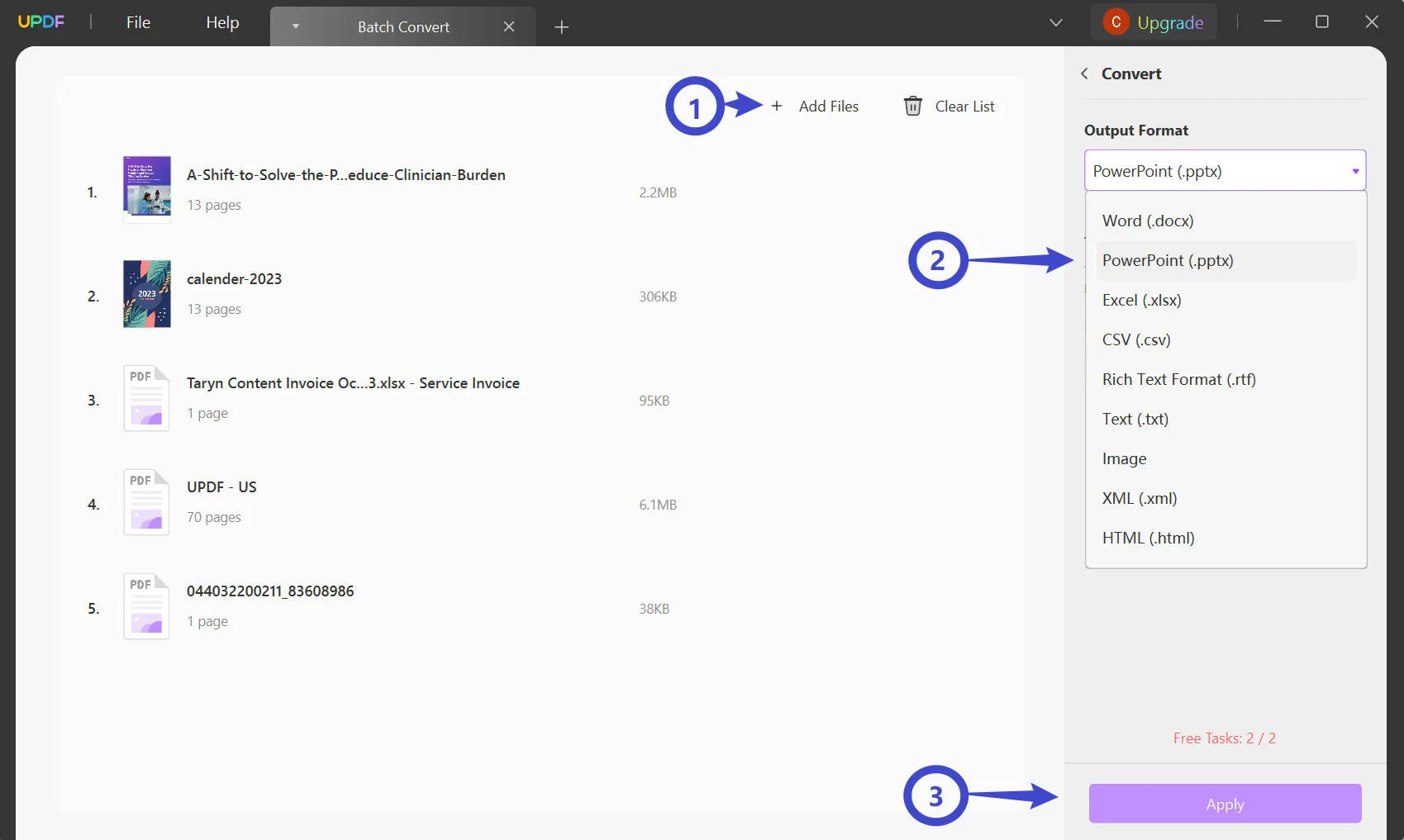Choose HTML (.html) from format list

1147,537
